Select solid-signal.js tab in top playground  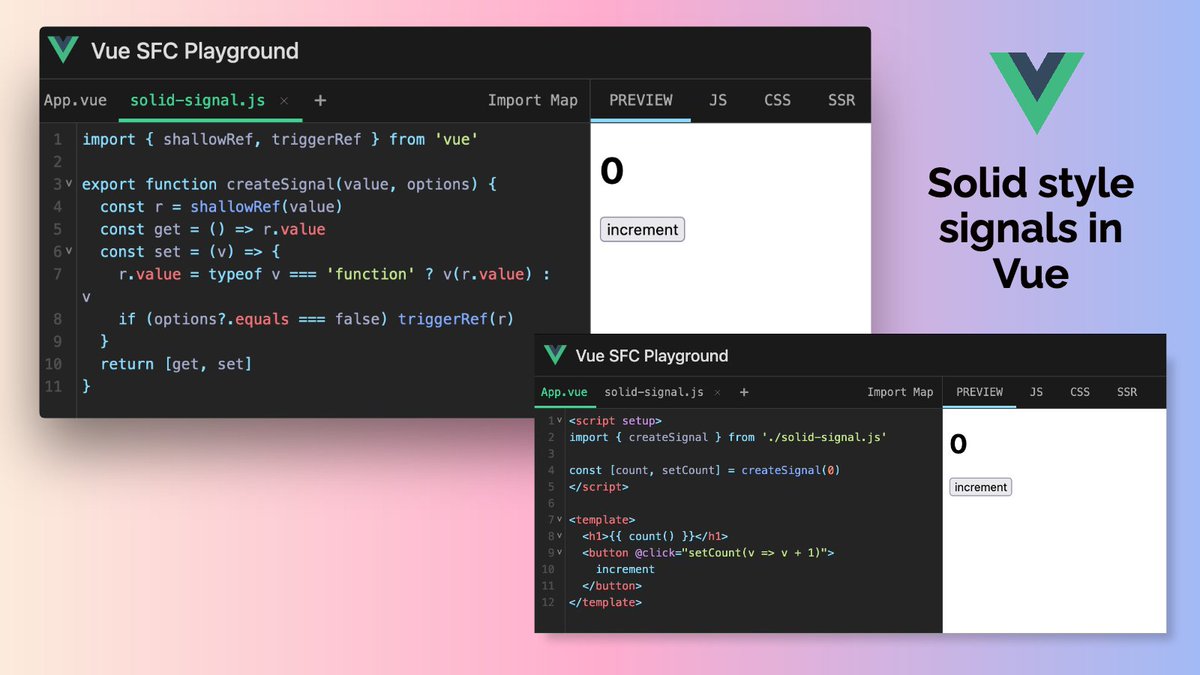198,100
